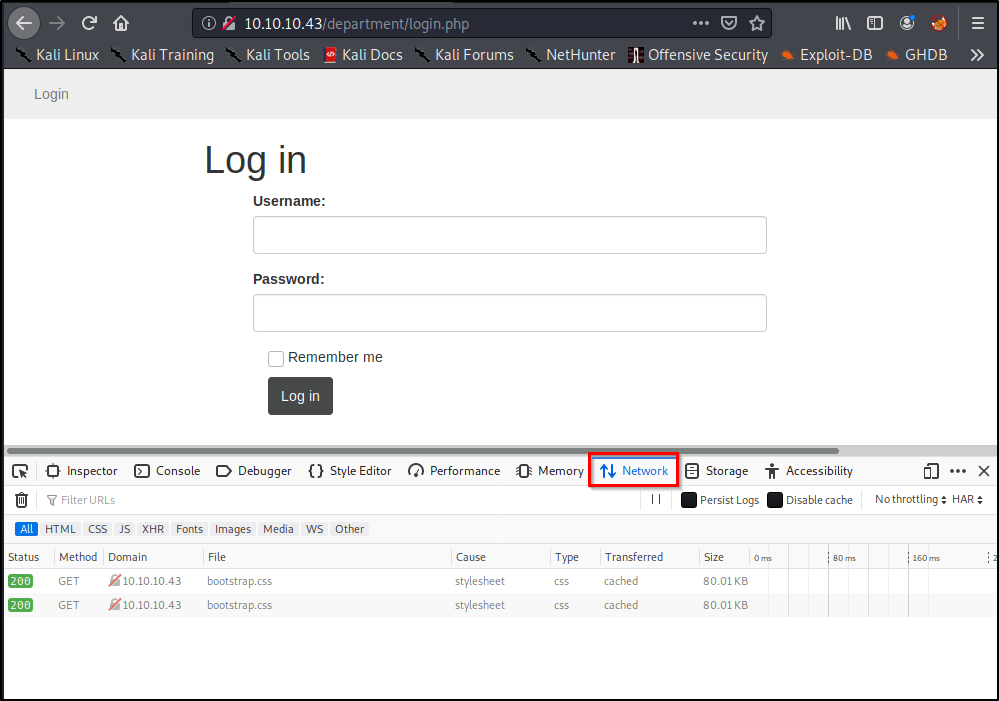
Task: Expand the HAR menu
Action: pyautogui.click(x=967, y=499)
